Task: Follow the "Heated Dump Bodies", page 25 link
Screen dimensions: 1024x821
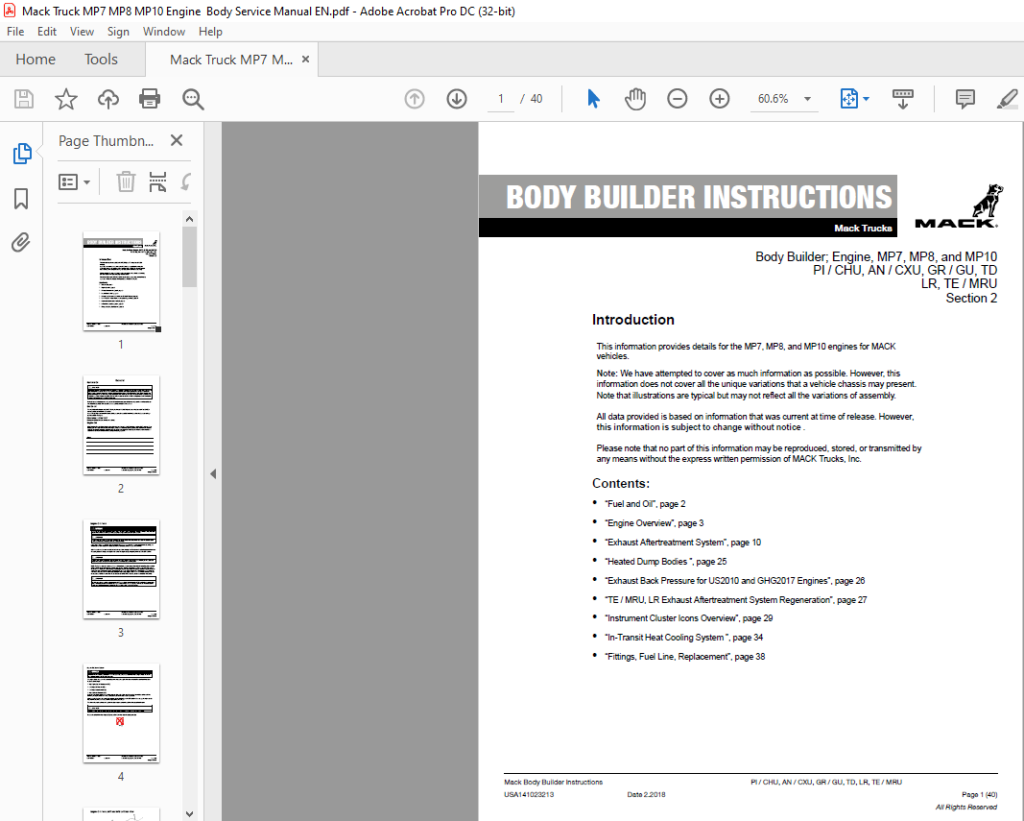Action: coord(665,561)
